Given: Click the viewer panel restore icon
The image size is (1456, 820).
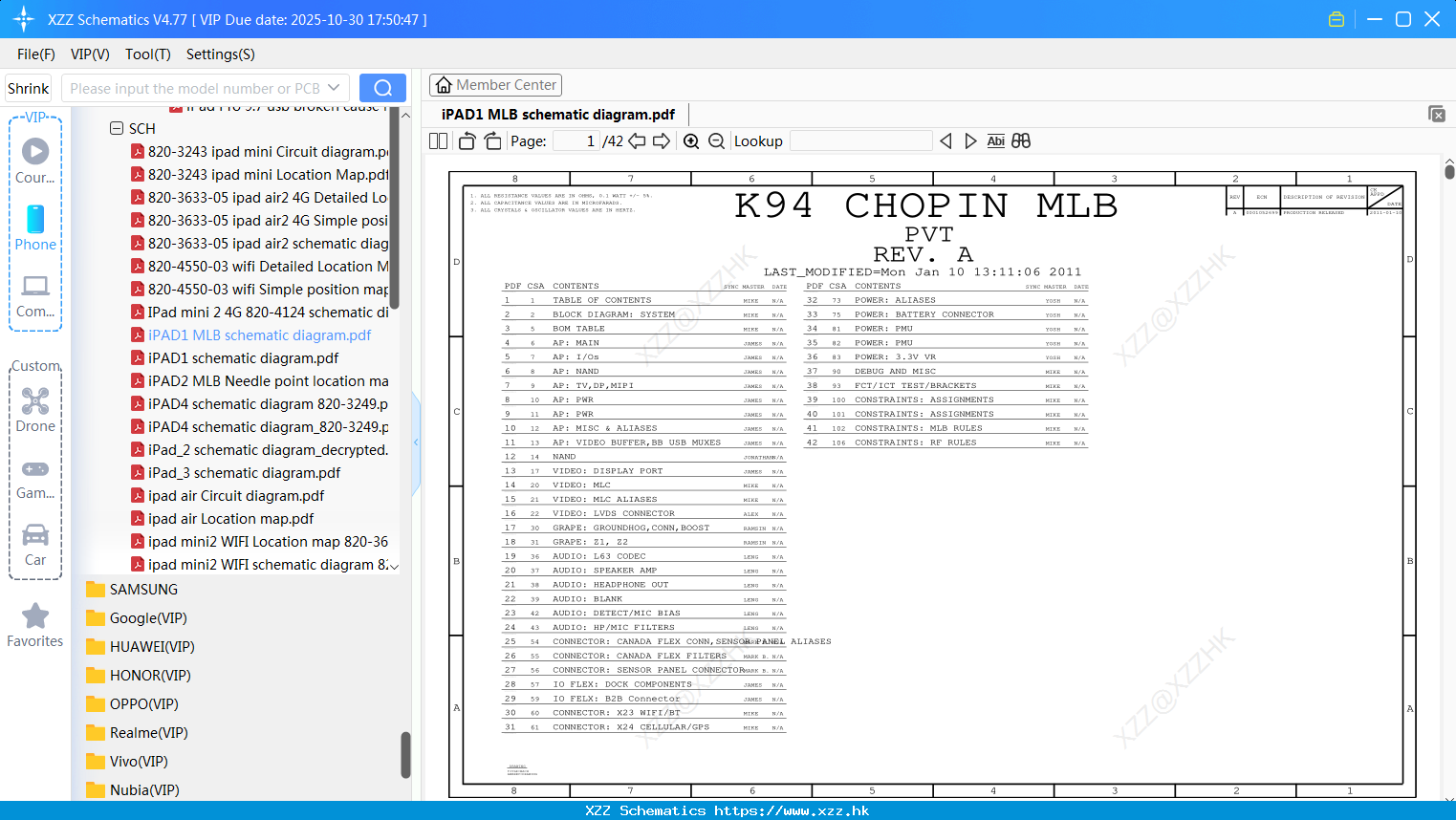Looking at the screenshot, I should (1437, 114).
